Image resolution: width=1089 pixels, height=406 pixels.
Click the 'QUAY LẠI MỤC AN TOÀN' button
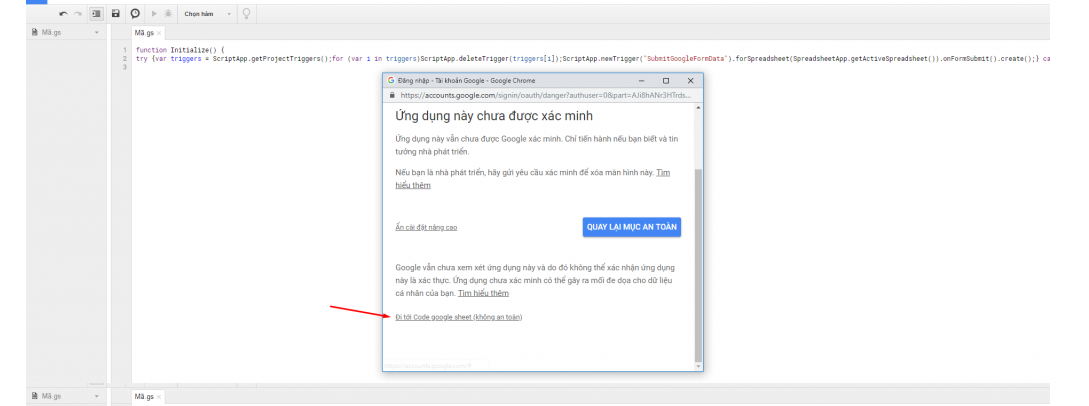(x=632, y=227)
